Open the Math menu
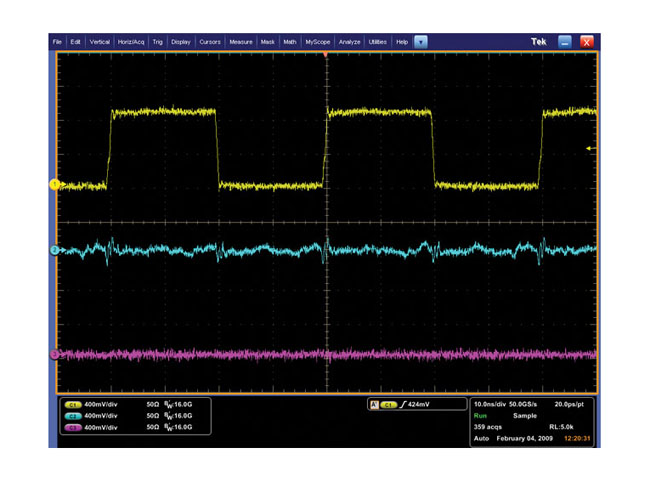 [x=290, y=42]
